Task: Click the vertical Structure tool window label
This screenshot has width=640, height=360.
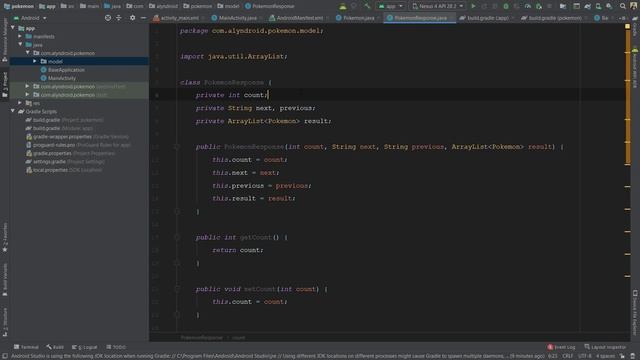Action: pos(5,322)
